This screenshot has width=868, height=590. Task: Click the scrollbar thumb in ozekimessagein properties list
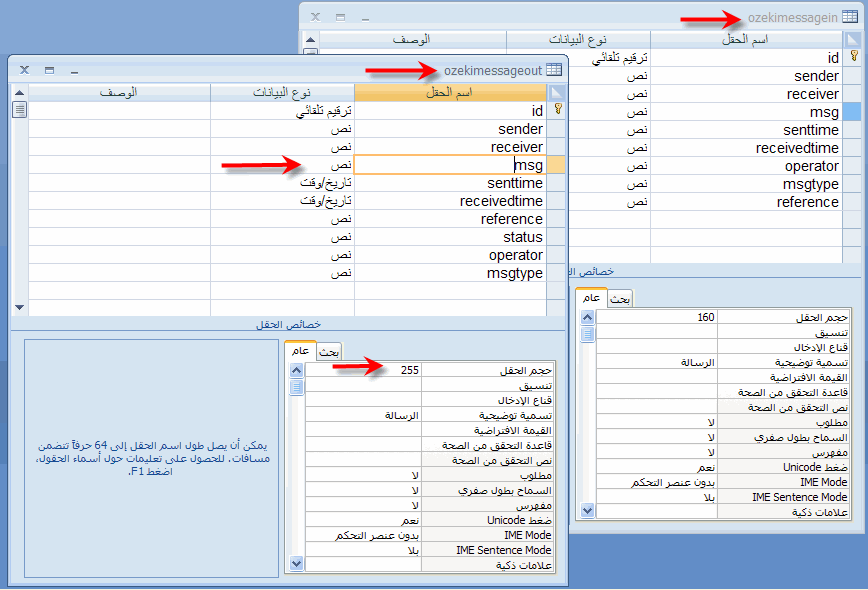click(x=587, y=334)
